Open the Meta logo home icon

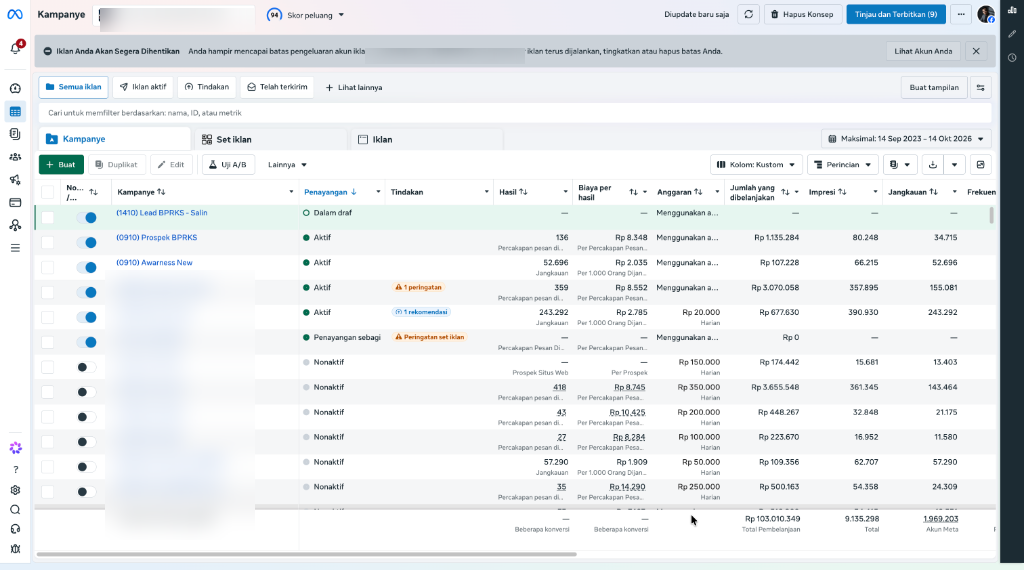(14, 14)
